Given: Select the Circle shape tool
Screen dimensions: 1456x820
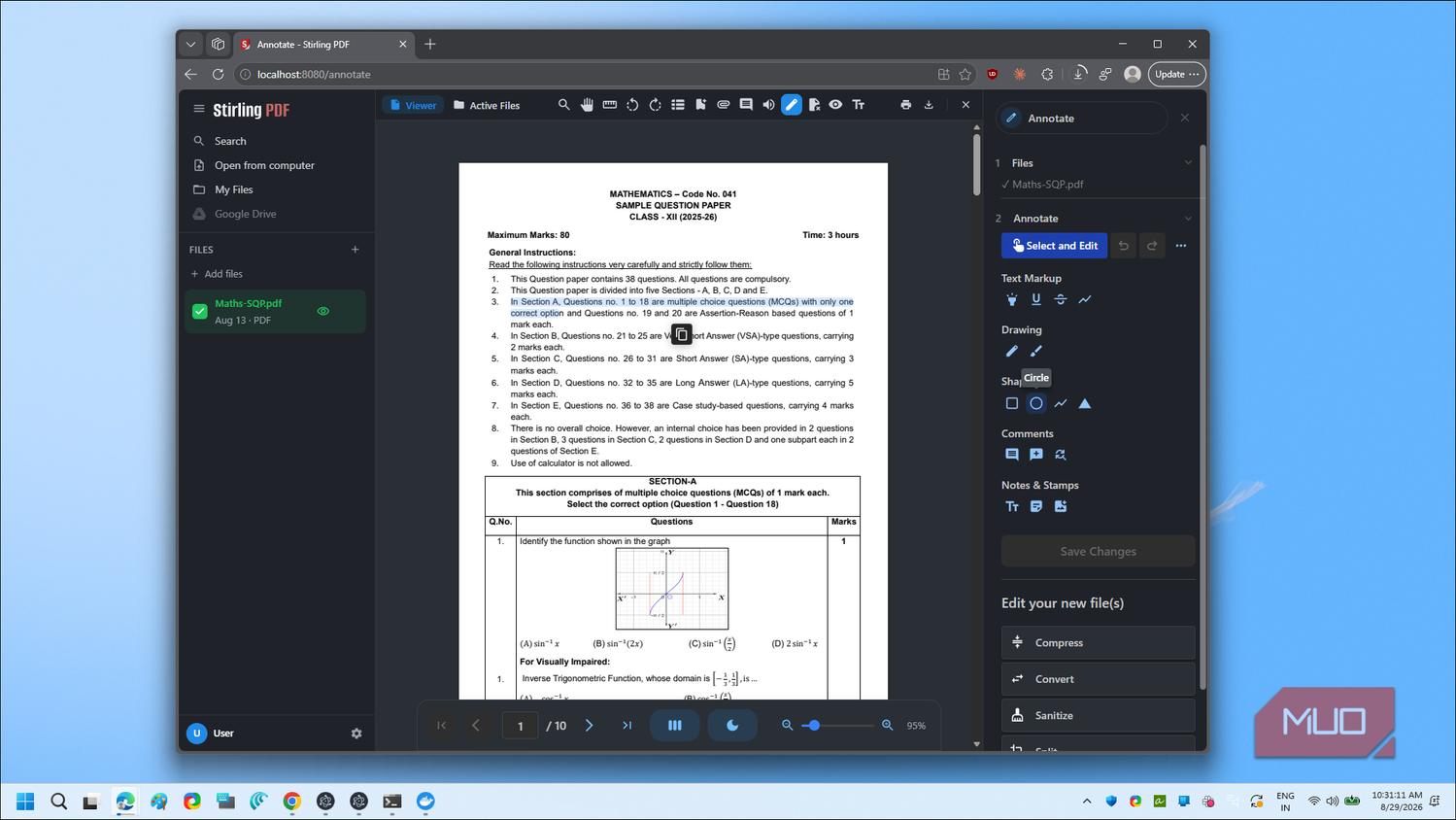Looking at the screenshot, I should 1036,403.
